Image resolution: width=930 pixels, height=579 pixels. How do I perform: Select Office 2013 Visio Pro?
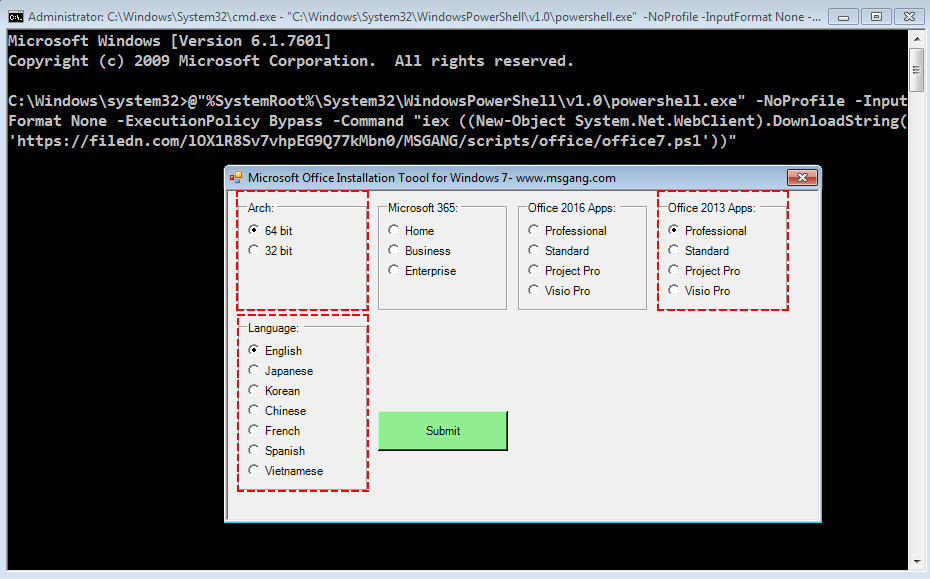coord(699,291)
